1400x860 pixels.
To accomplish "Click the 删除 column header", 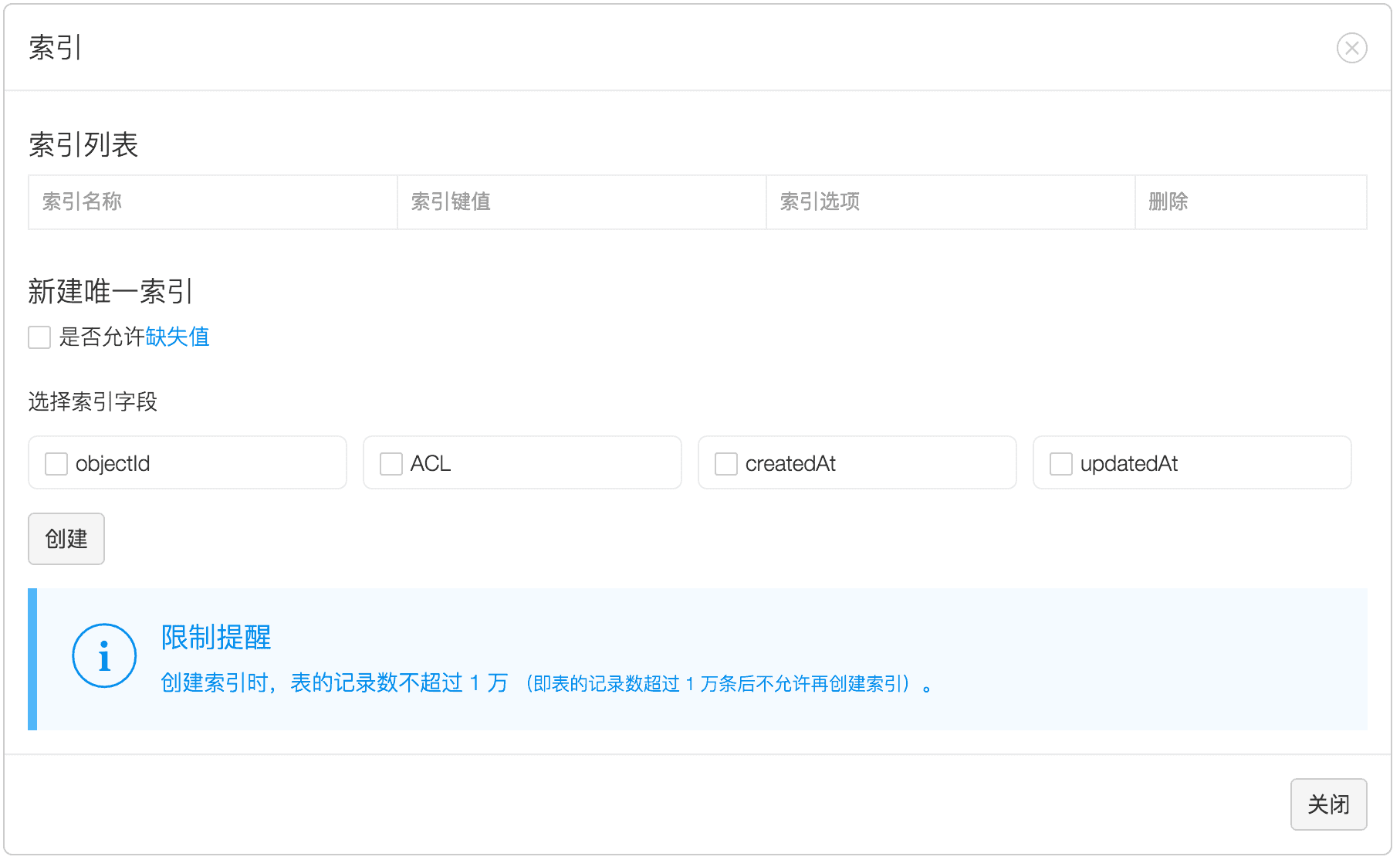I will pos(1168,202).
